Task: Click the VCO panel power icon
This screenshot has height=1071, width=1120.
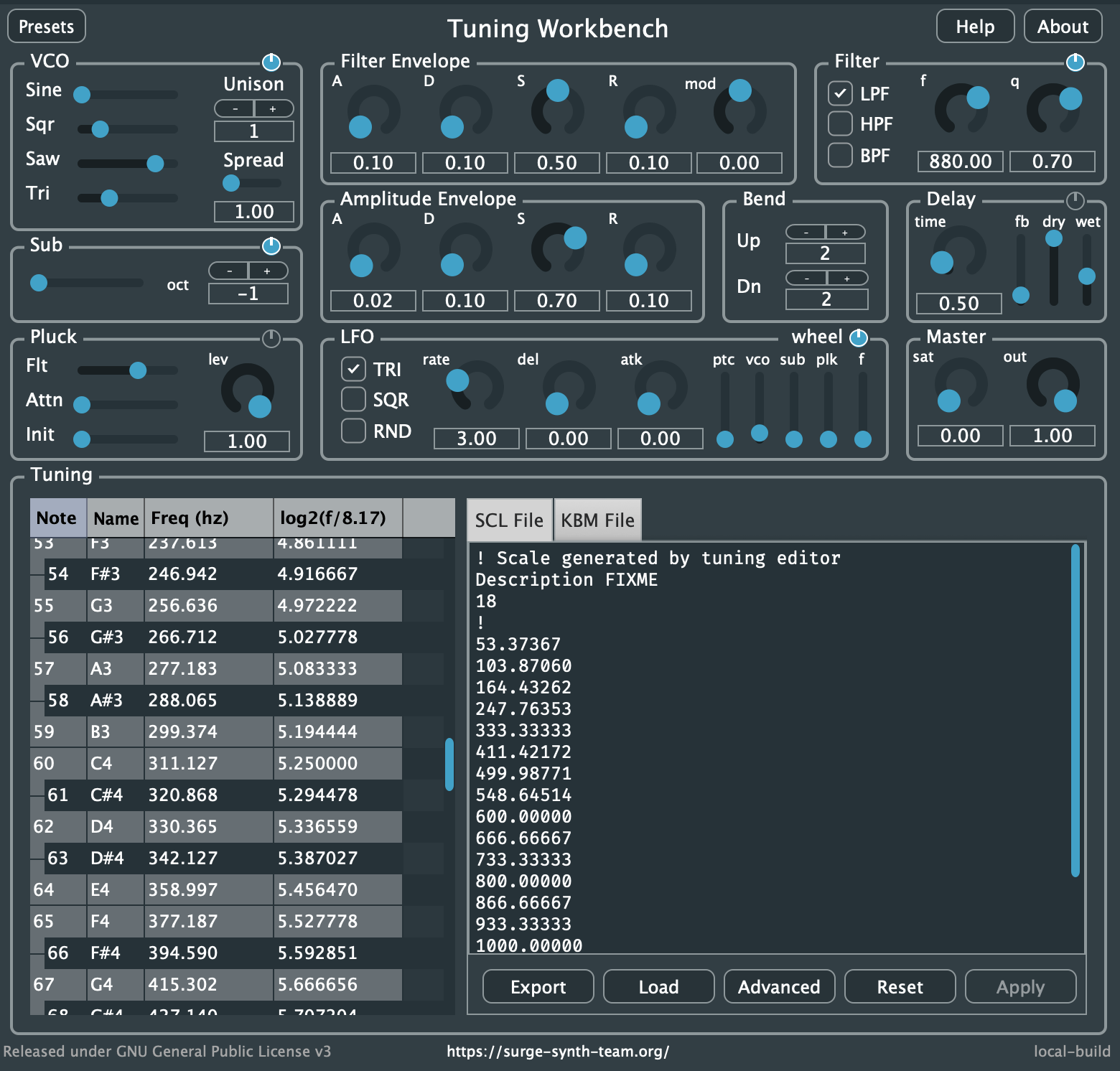Action: [x=271, y=62]
